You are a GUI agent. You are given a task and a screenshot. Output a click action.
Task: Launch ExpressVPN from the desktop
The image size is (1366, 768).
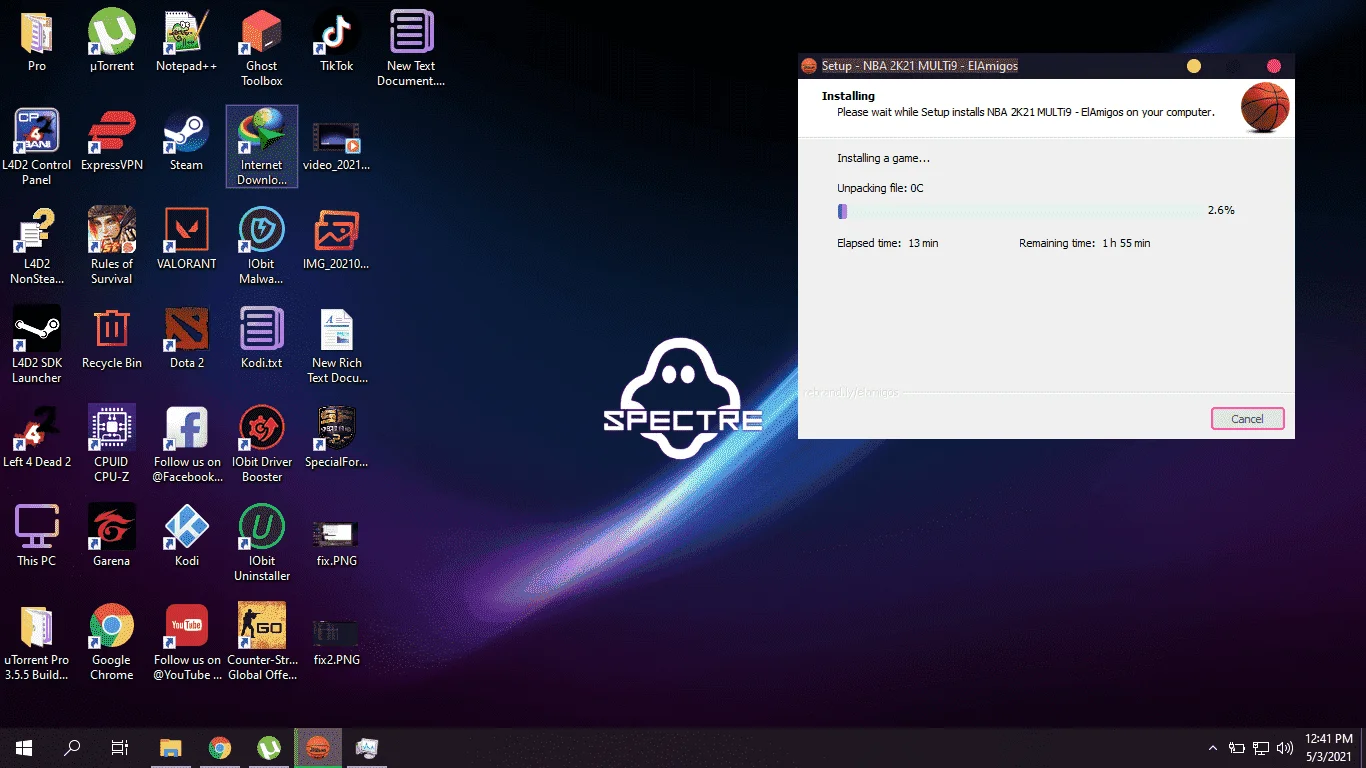112,139
